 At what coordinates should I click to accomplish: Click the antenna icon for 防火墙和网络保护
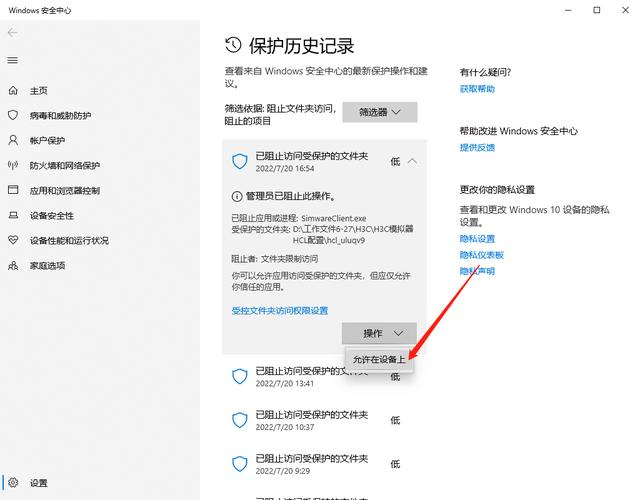coord(13,165)
